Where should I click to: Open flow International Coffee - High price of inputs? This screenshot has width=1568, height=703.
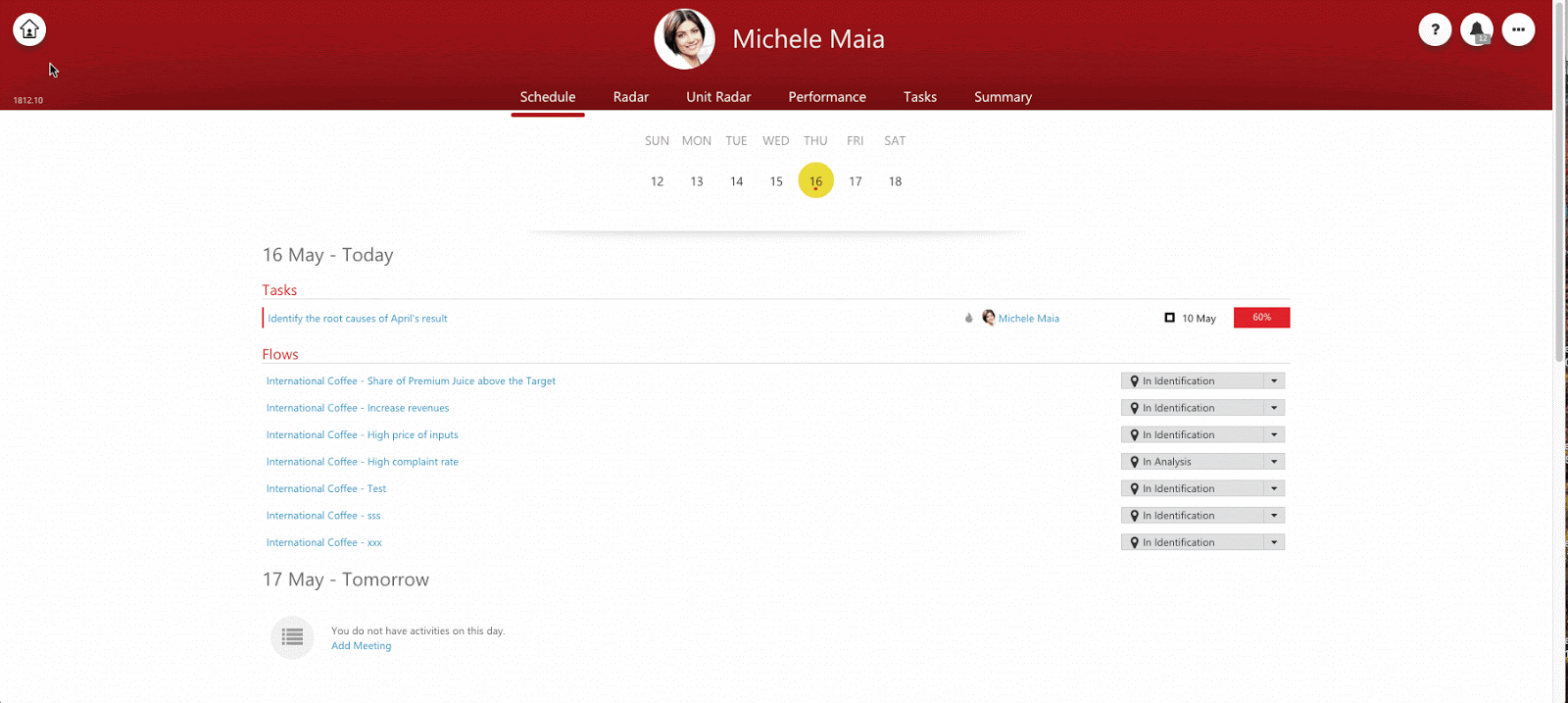[x=363, y=435]
